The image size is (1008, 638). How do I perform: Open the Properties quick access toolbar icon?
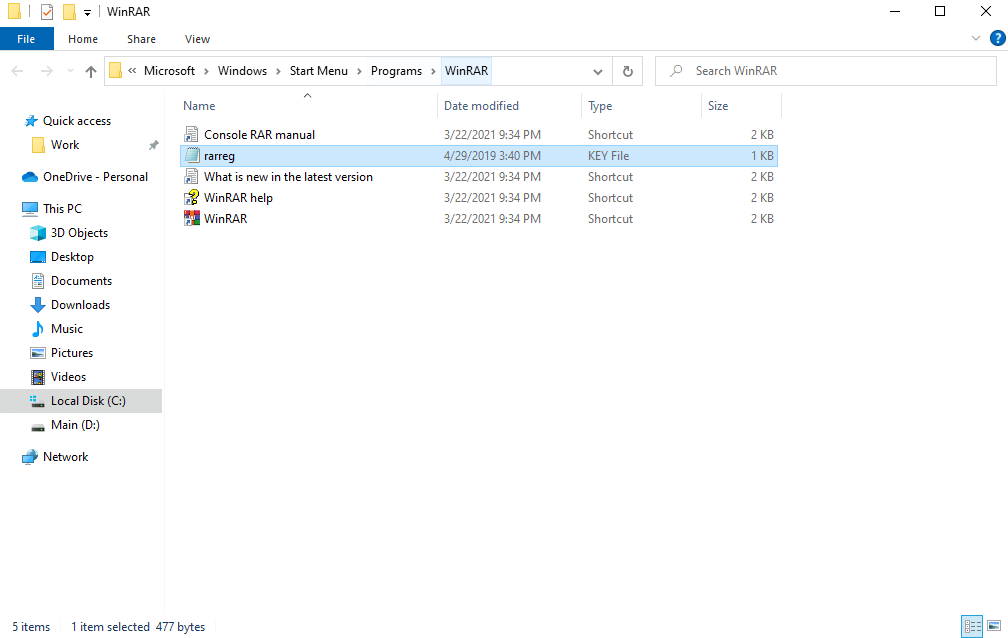pos(46,12)
